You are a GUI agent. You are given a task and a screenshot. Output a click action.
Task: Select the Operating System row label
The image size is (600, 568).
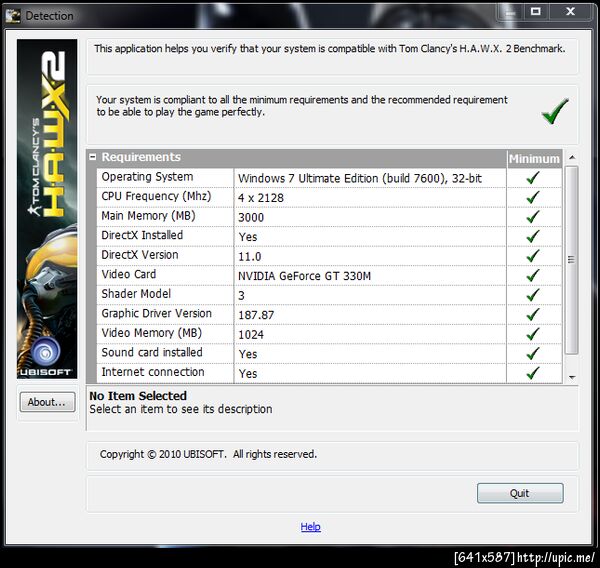(147, 177)
